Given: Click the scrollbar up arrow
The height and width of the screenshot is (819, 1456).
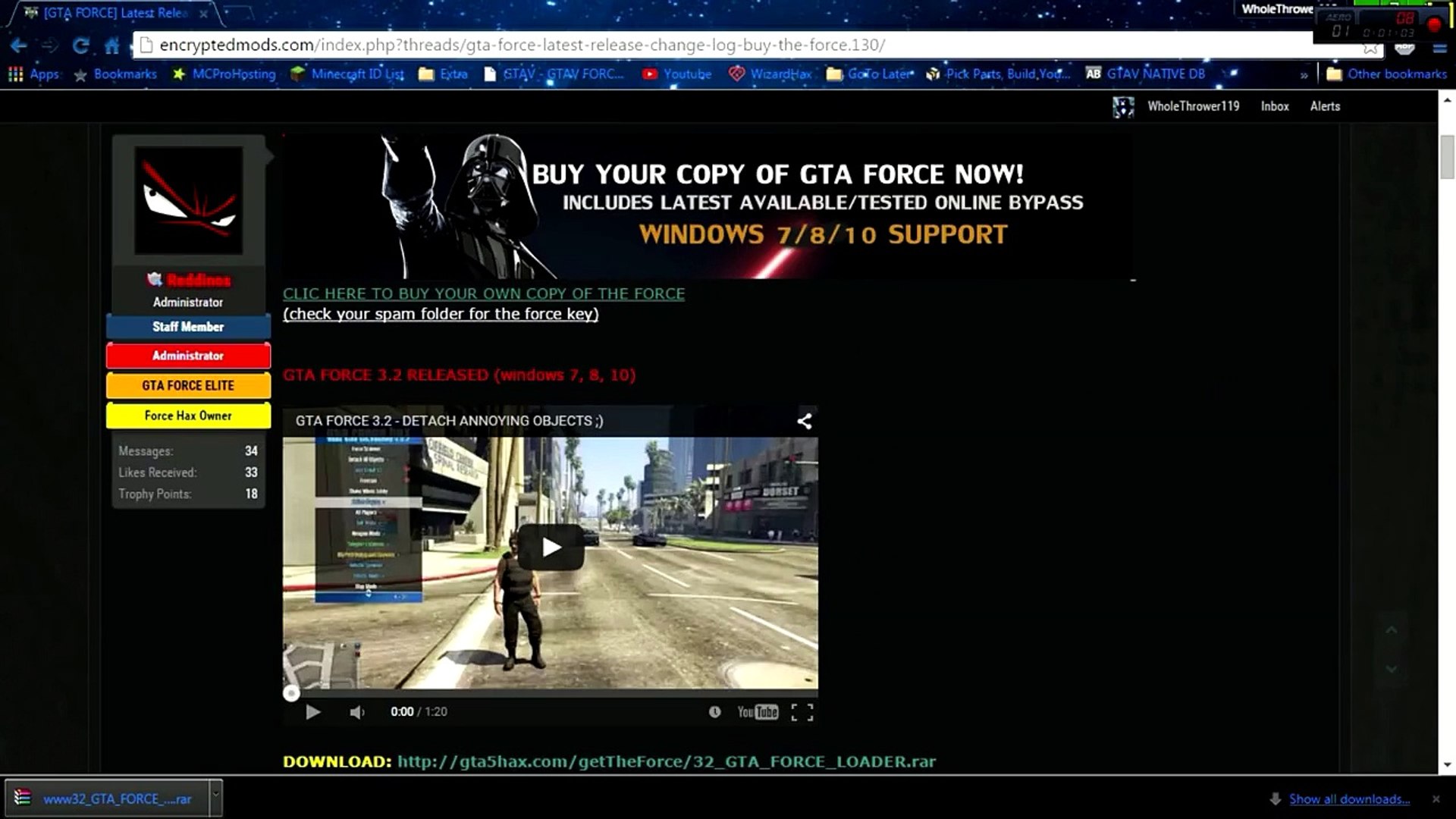Looking at the screenshot, I should click(x=1447, y=100).
